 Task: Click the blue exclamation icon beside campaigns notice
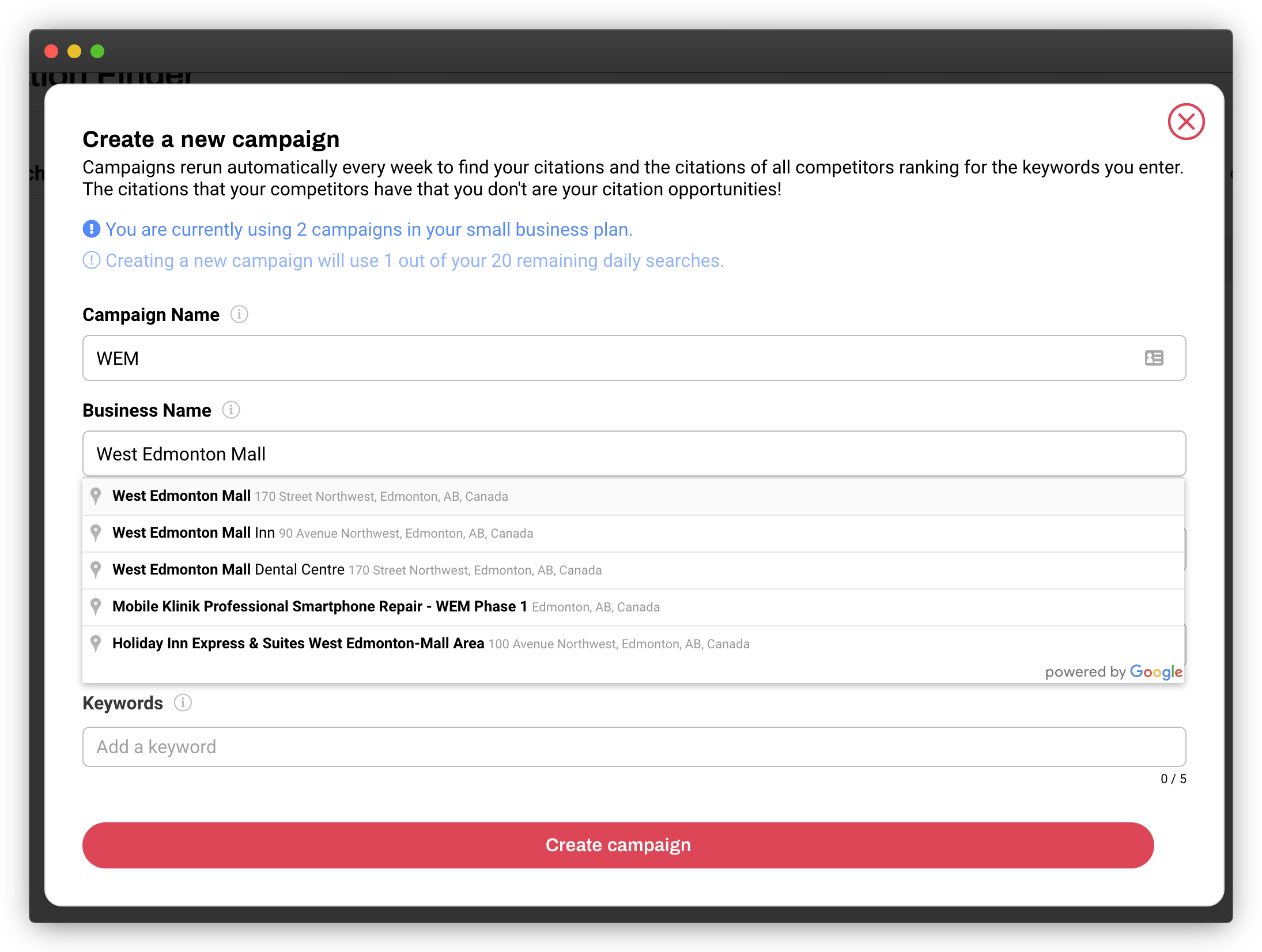tap(92, 229)
